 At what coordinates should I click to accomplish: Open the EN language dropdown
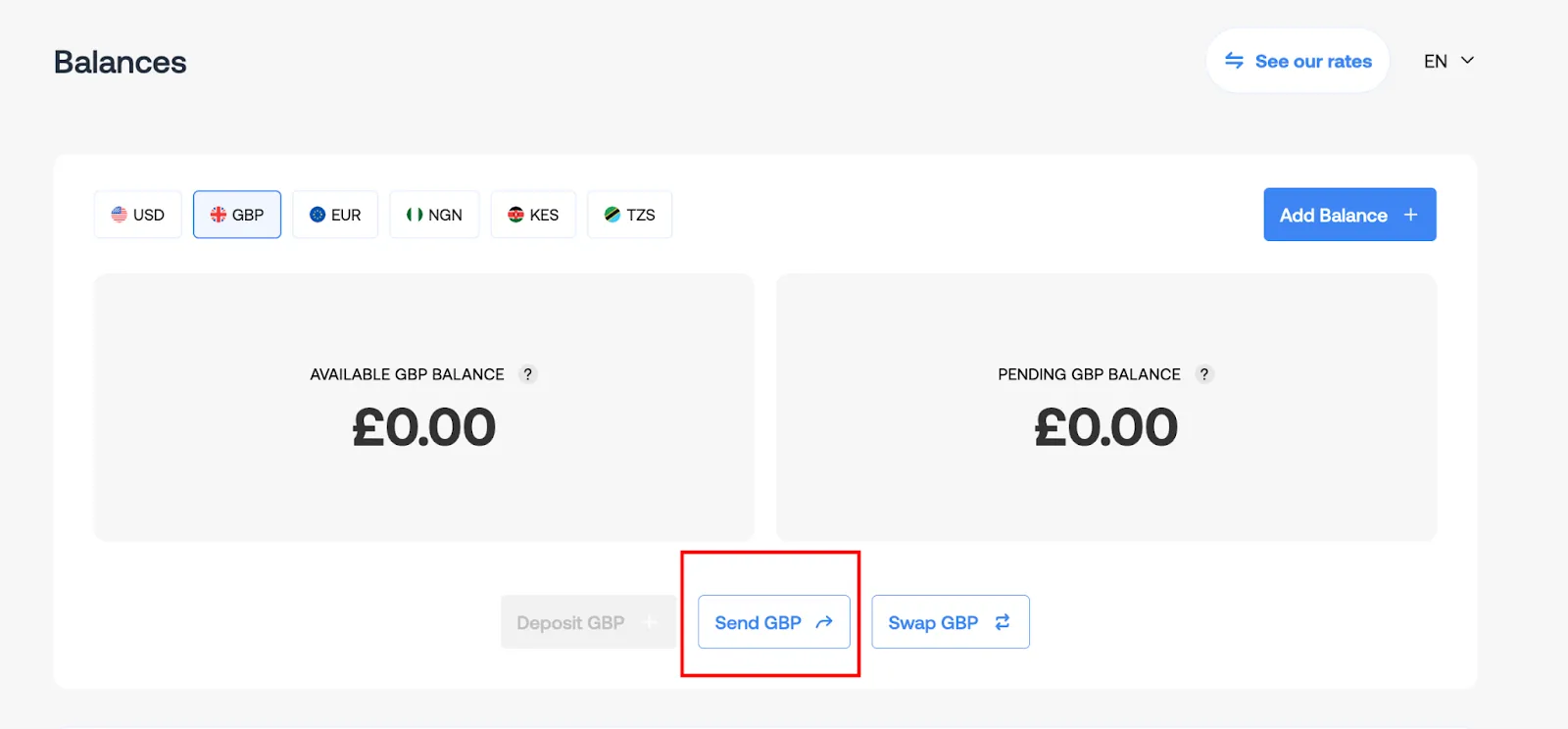click(1448, 61)
